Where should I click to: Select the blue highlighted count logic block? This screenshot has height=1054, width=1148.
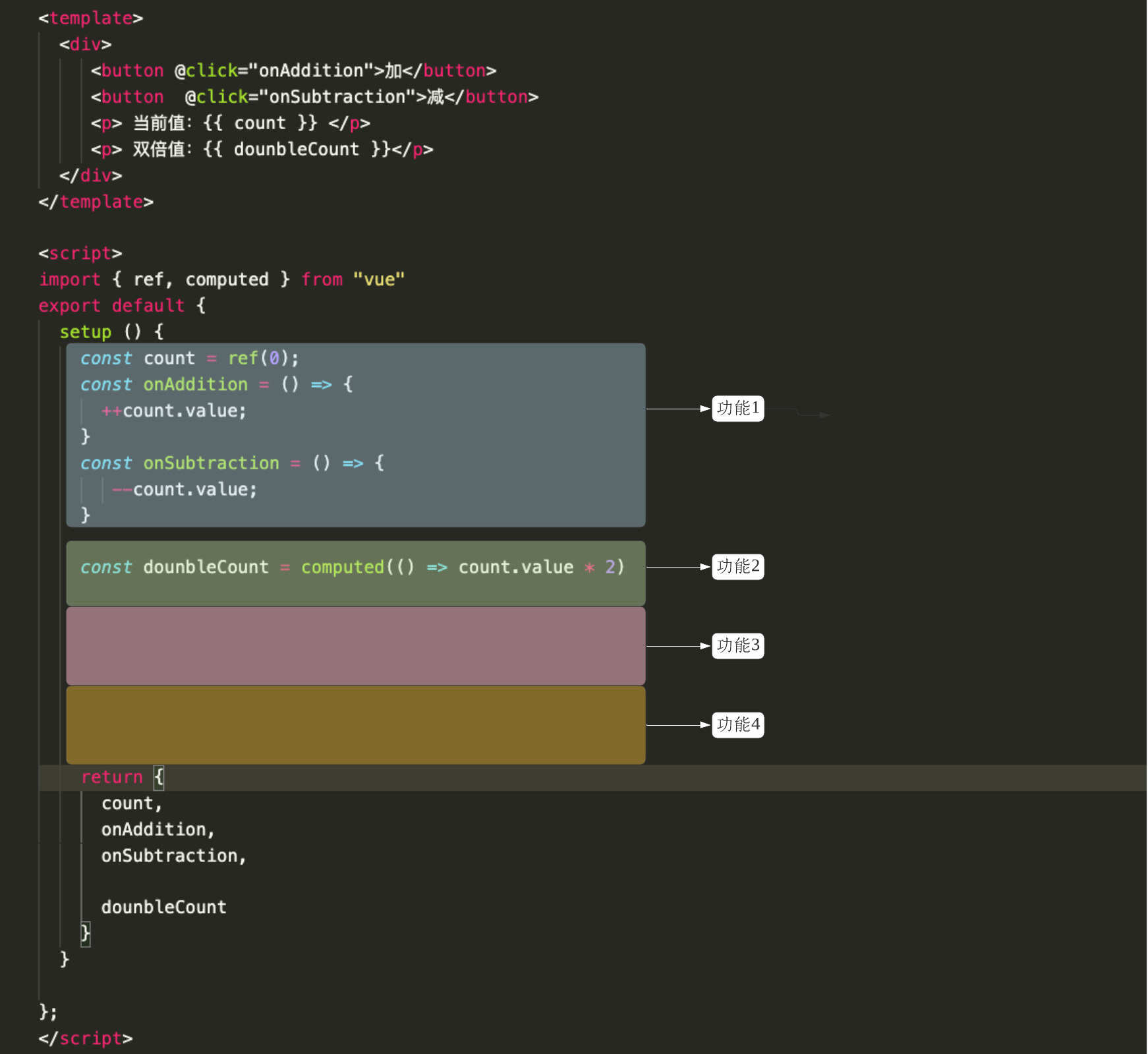click(x=356, y=435)
